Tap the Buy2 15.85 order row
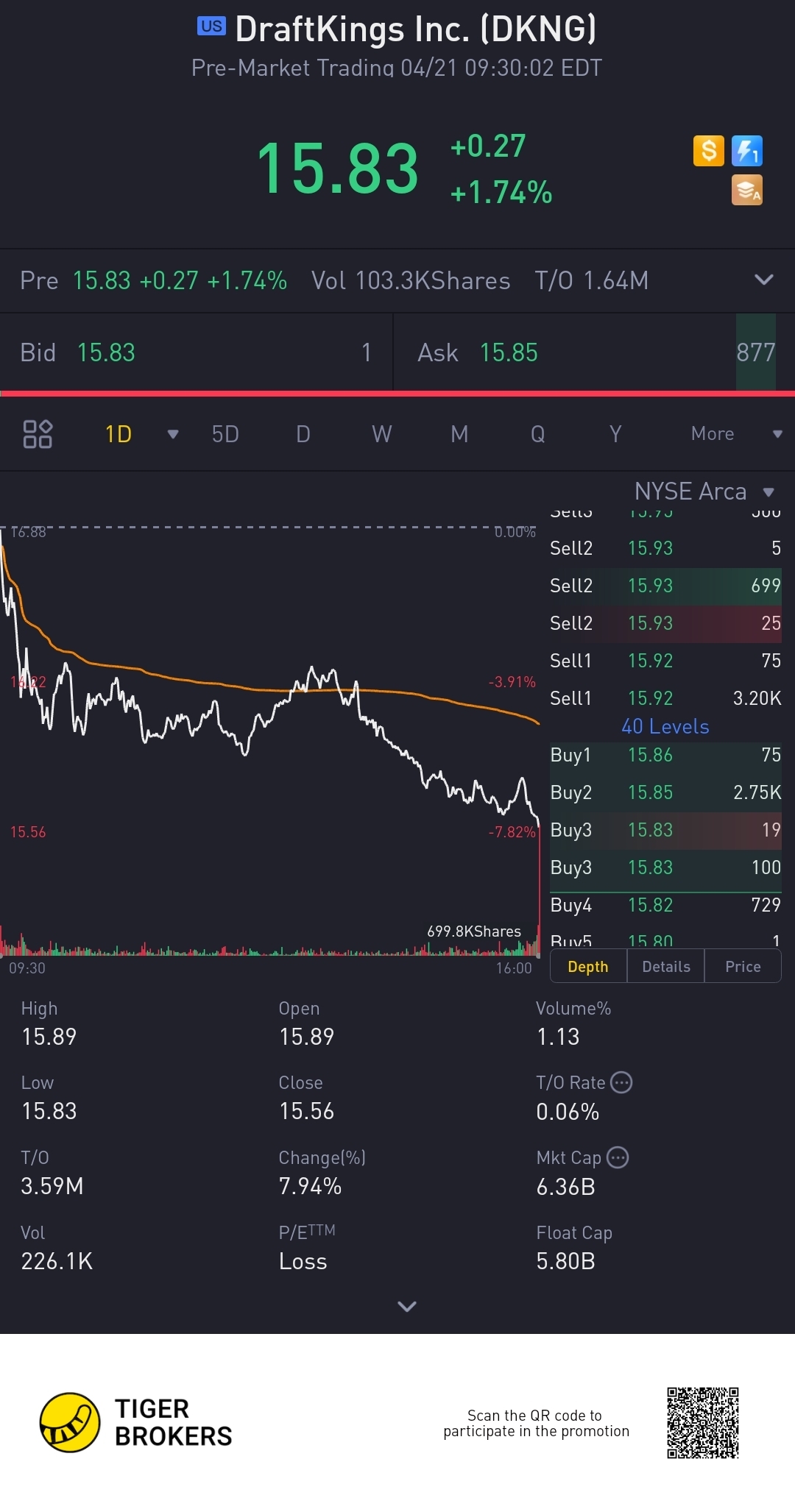 [x=665, y=792]
